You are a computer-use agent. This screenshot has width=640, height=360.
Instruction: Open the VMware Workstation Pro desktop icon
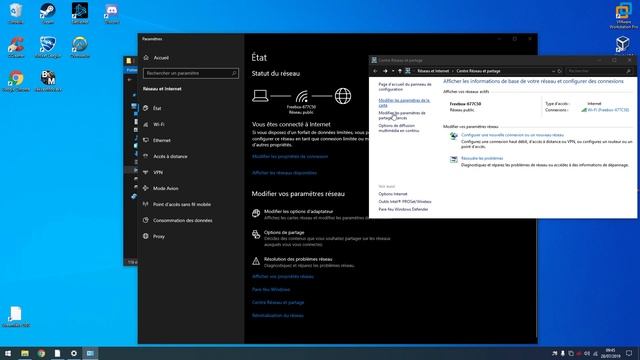click(x=623, y=16)
